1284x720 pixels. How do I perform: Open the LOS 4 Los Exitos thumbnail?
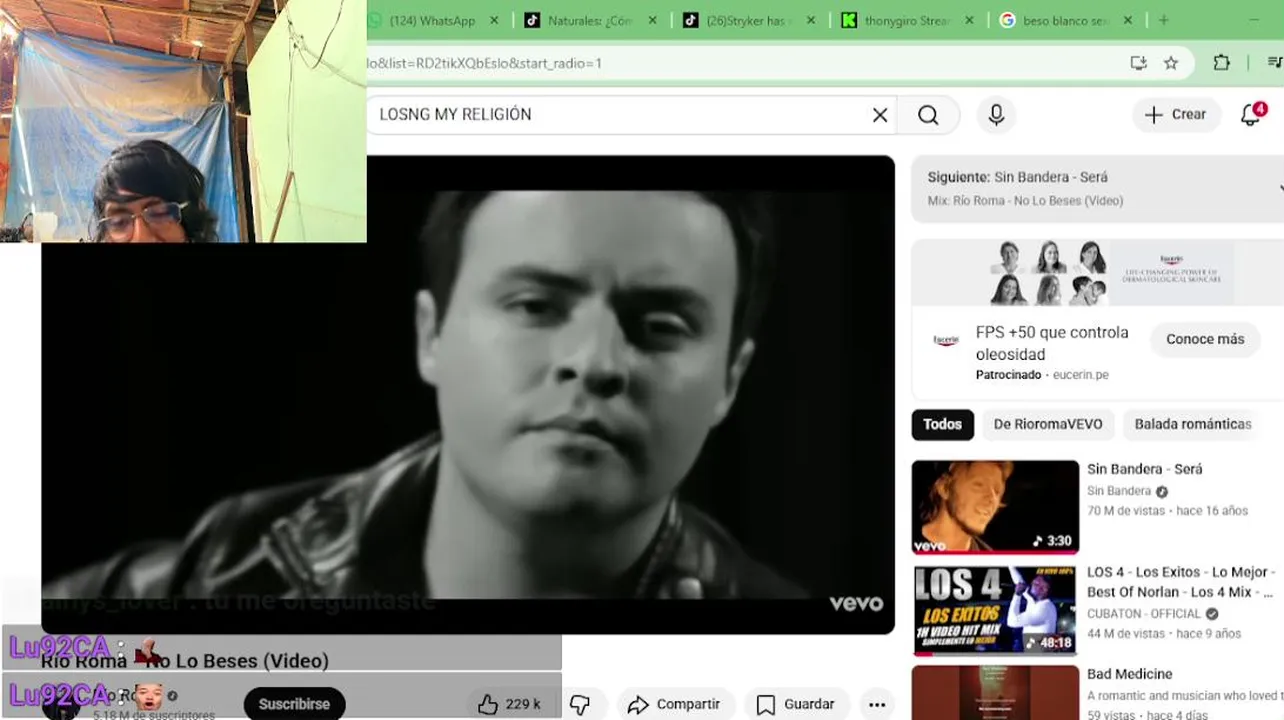(995, 610)
